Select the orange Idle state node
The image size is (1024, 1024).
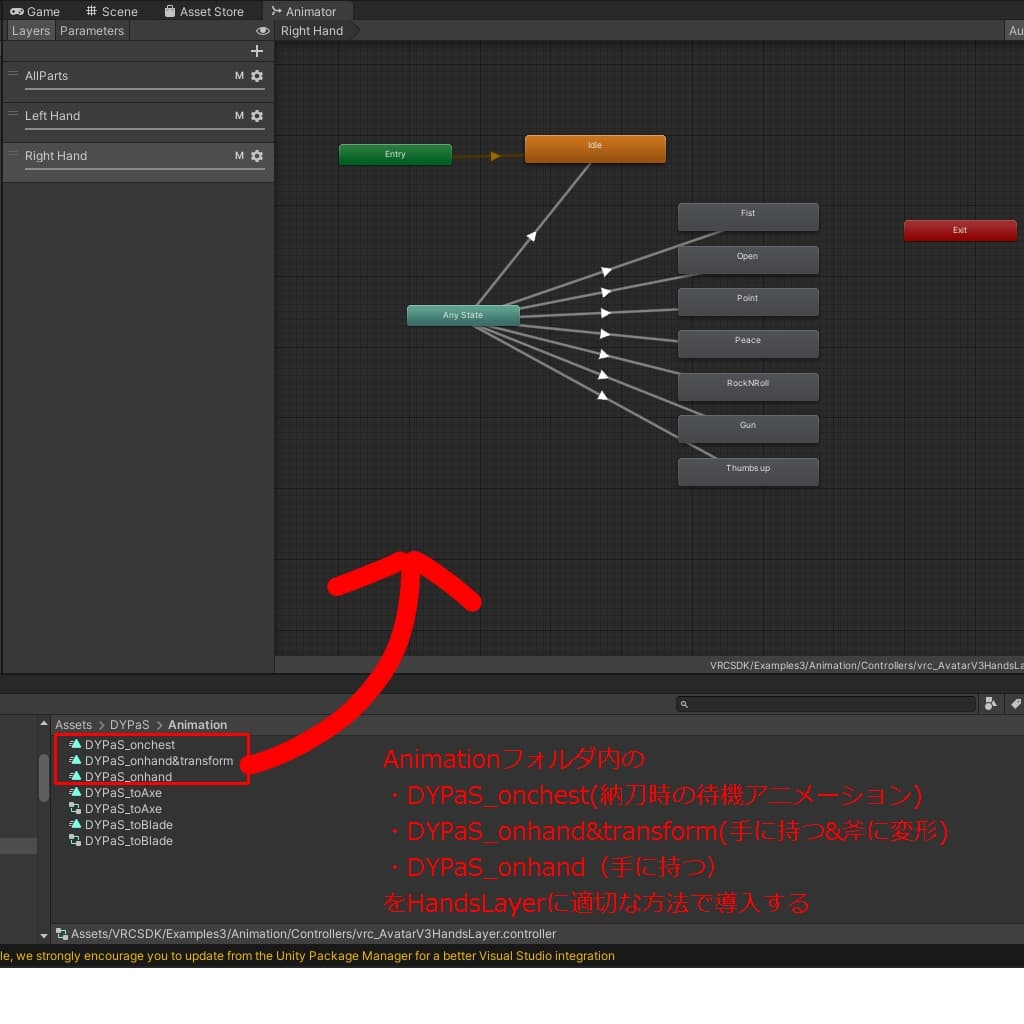(x=595, y=149)
